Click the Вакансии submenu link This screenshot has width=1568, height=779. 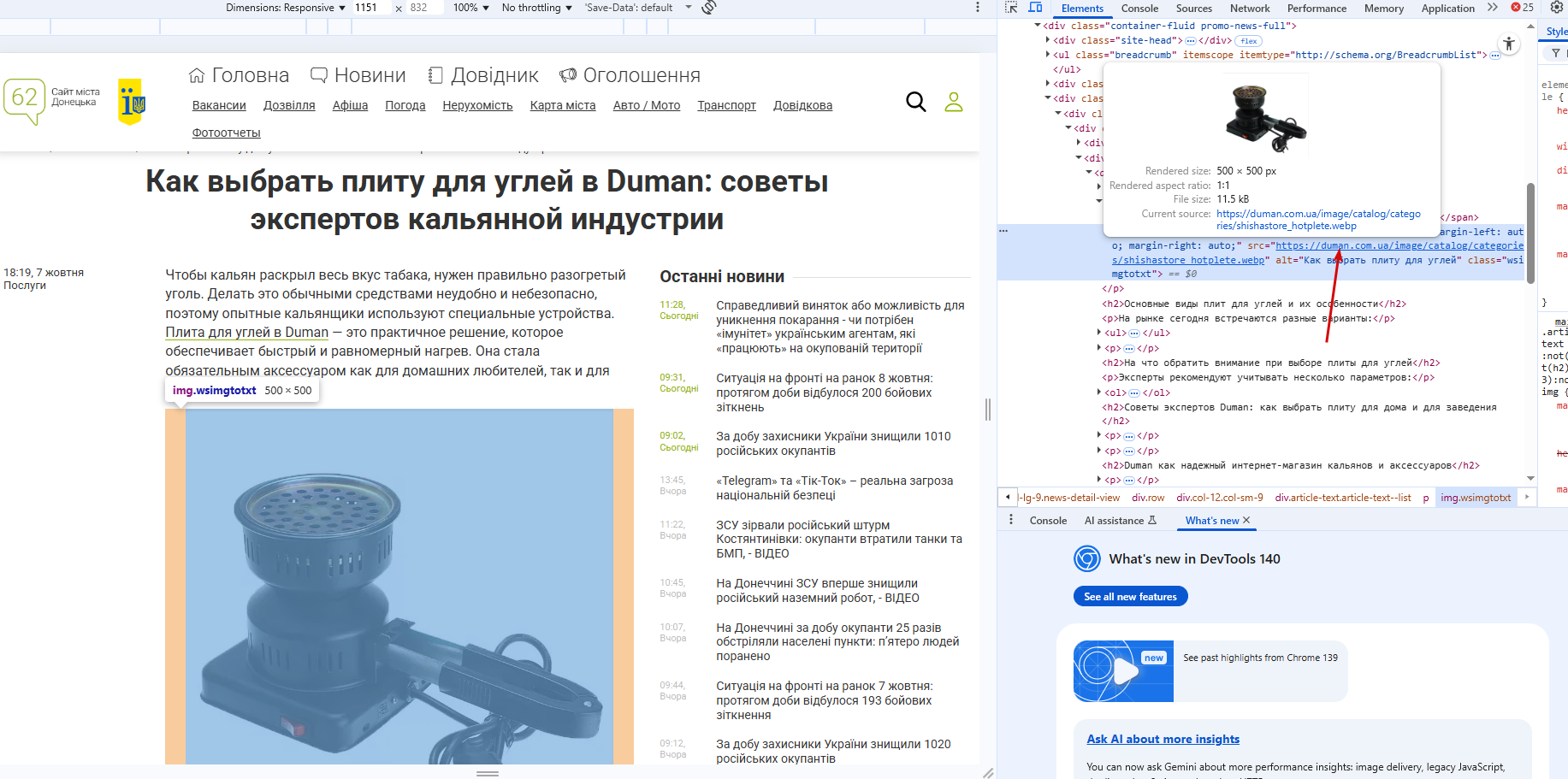(x=219, y=105)
